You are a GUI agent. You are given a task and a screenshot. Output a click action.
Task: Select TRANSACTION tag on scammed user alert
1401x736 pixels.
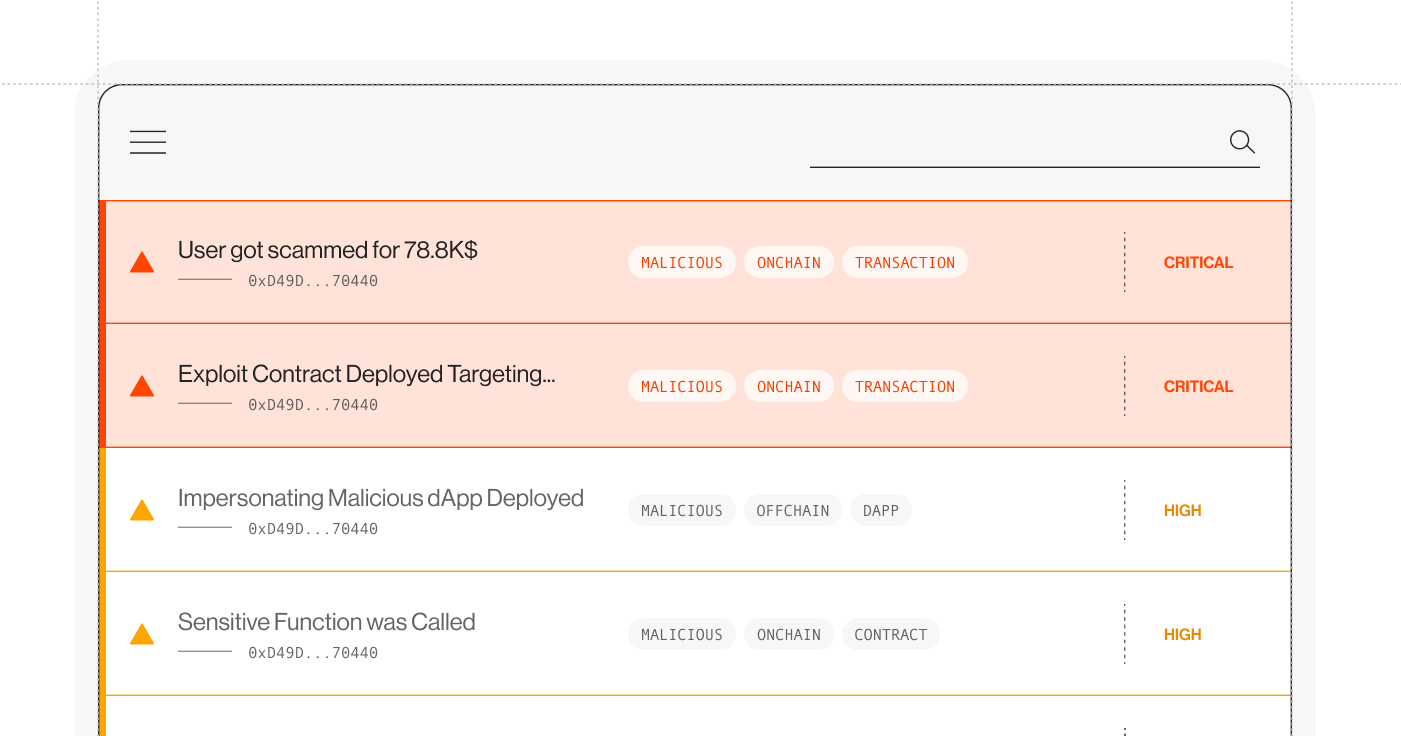tap(904, 263)
